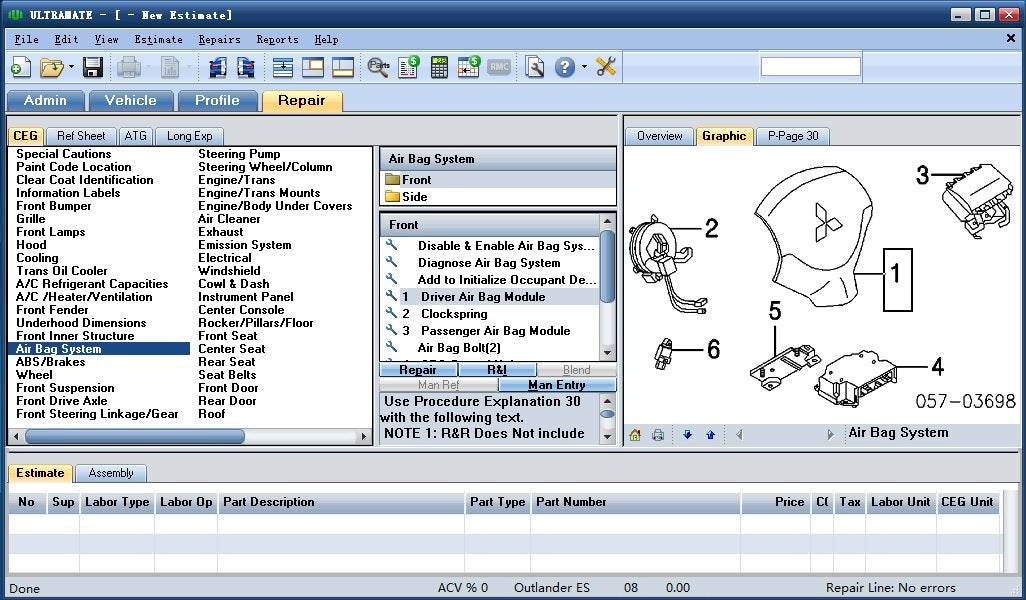Click the horizontal pane layout icon
Image resolution: width=1026 pixels, height=600 pixels.
pos(343,67)
